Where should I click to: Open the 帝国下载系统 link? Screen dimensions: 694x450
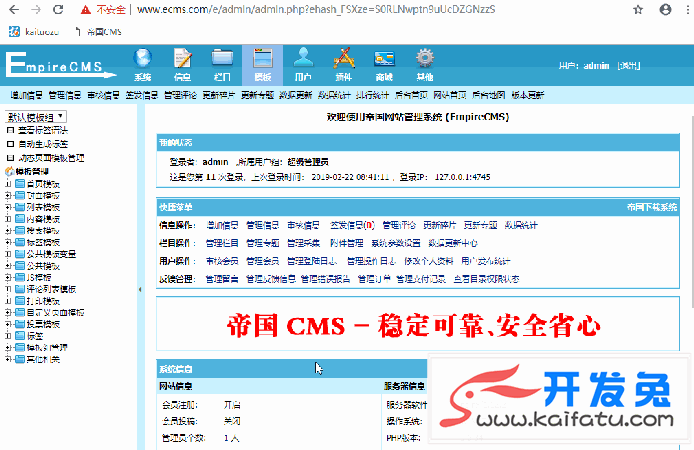[x=652, y=207]
